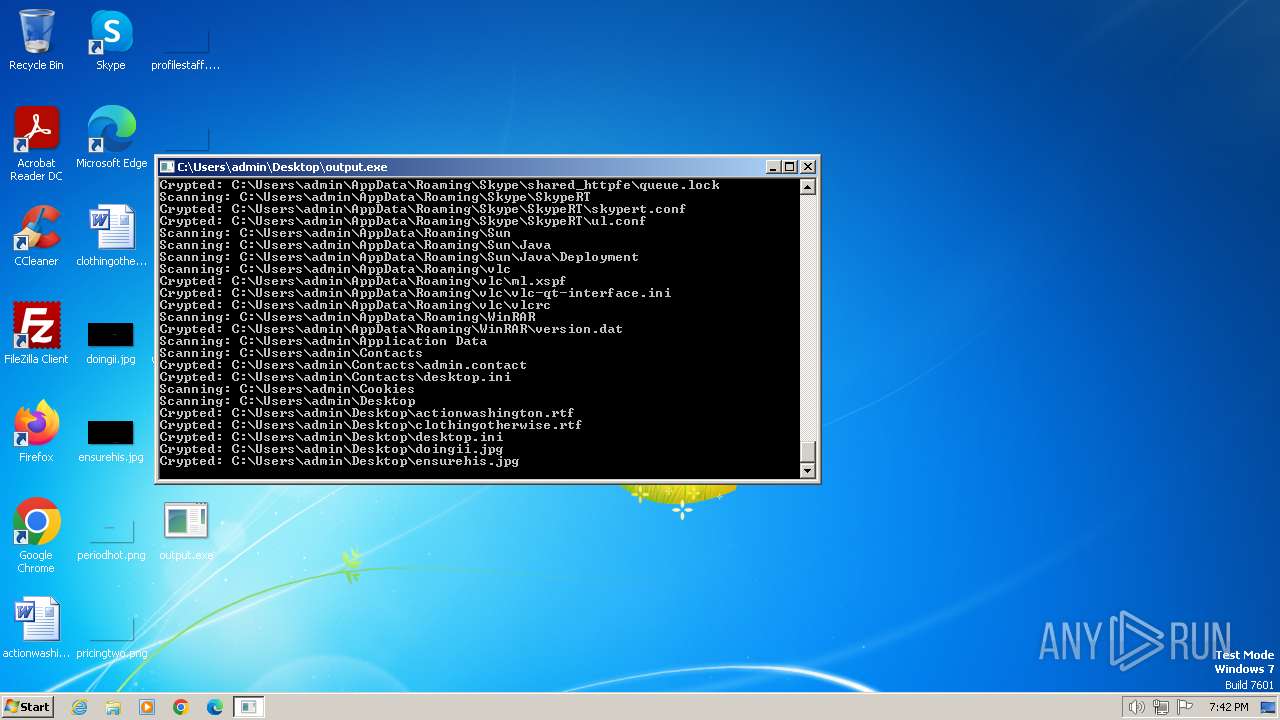
Task: Select the clothingotherwise Word document icon
Action: click(x=111, y=236)
